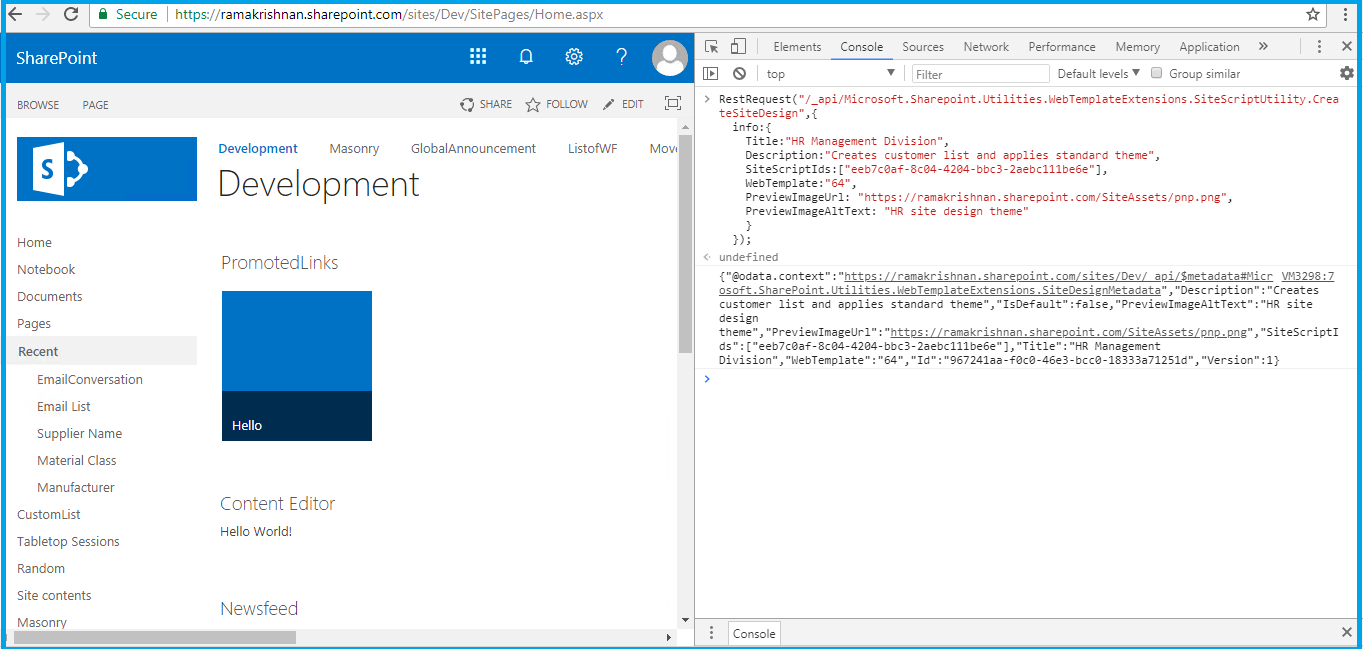Image resolution: width=1363 pixels, height=649 pixels.
Task: Open the Masonry top navigation link
Action: [x=354, y=149]
